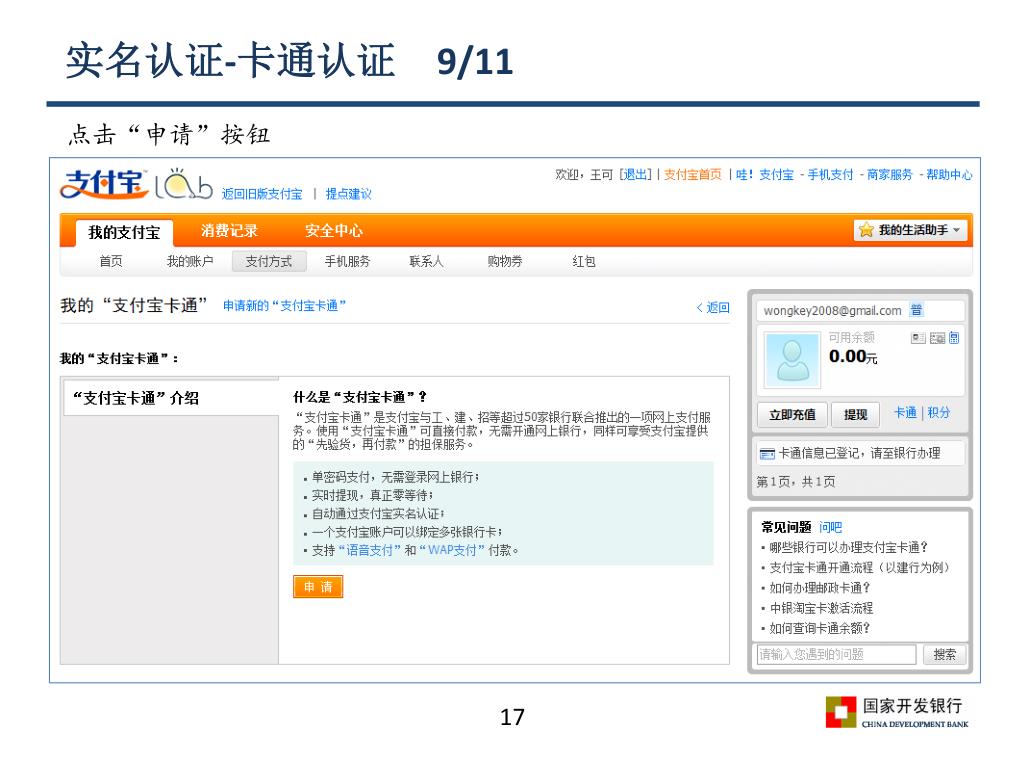
Task: Select the 我的支付宝 tab
Action: [124, 232]
